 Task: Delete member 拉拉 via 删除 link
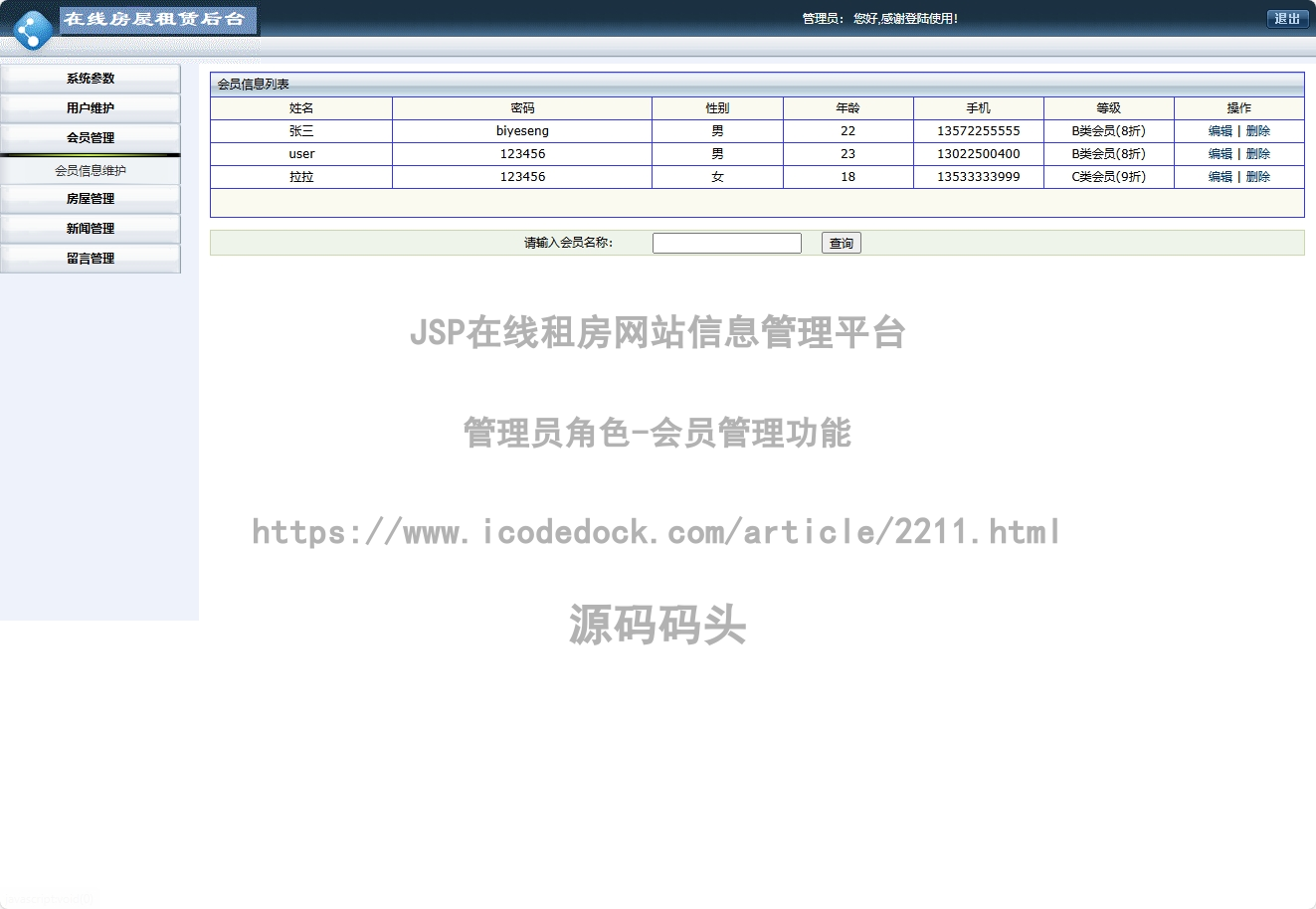(x=1258, y=177)
